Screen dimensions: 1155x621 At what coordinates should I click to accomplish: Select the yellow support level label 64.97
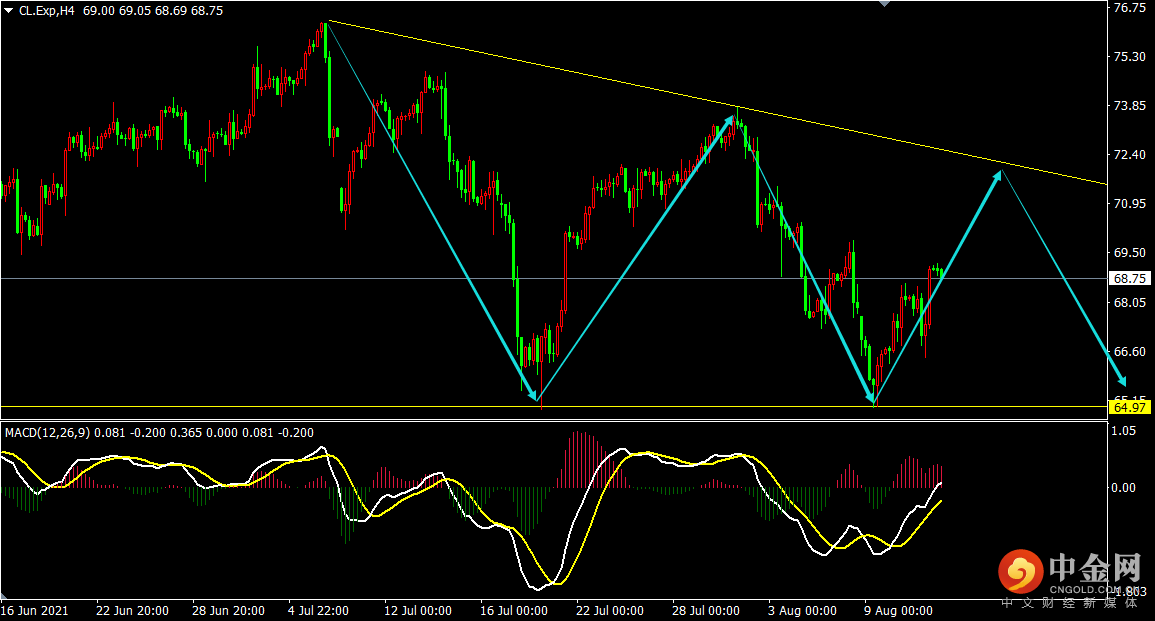[1129, 407]
